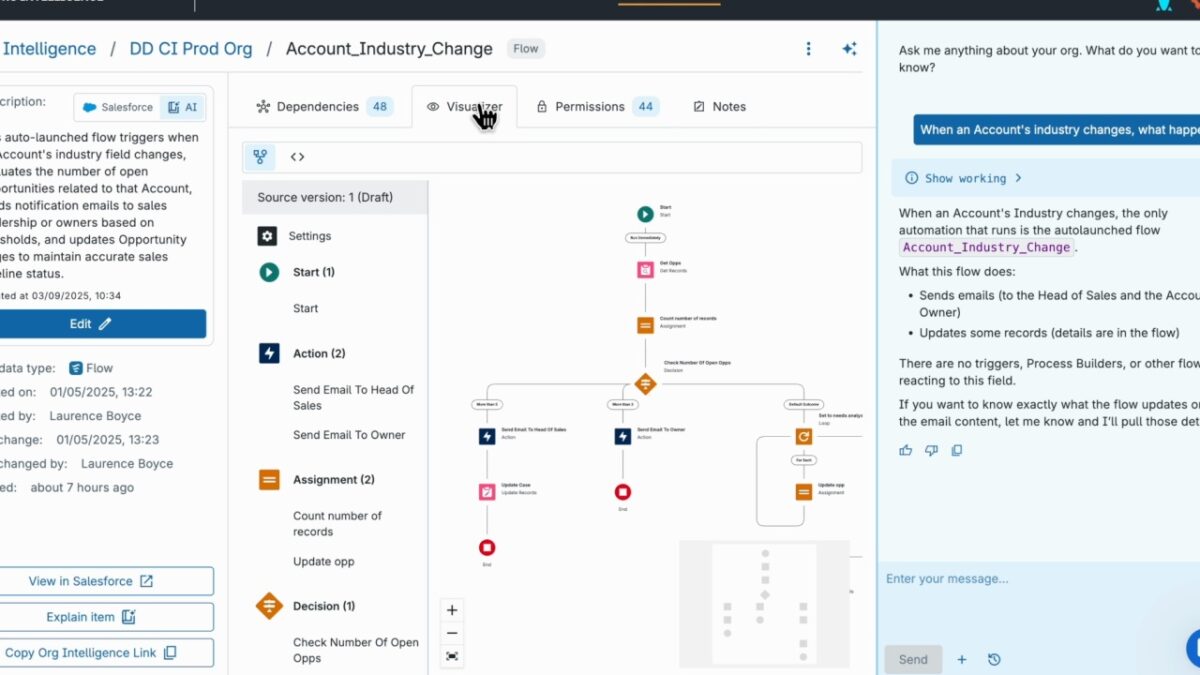The height and width of the screenshot is (675, 1200).
Task: Select the Update opp assignment node in canvas
Action: pos(804,492)
